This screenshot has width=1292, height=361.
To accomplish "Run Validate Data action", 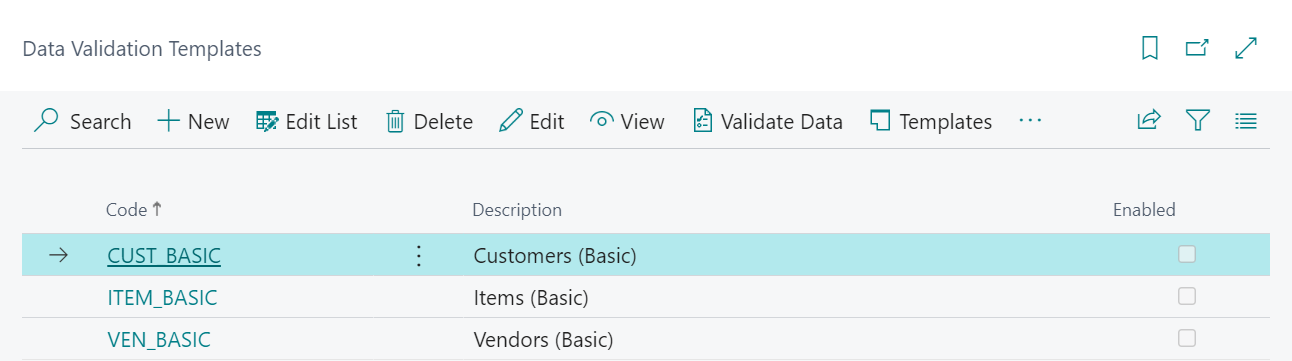I will pyautogui.click(x=767, y=122).
